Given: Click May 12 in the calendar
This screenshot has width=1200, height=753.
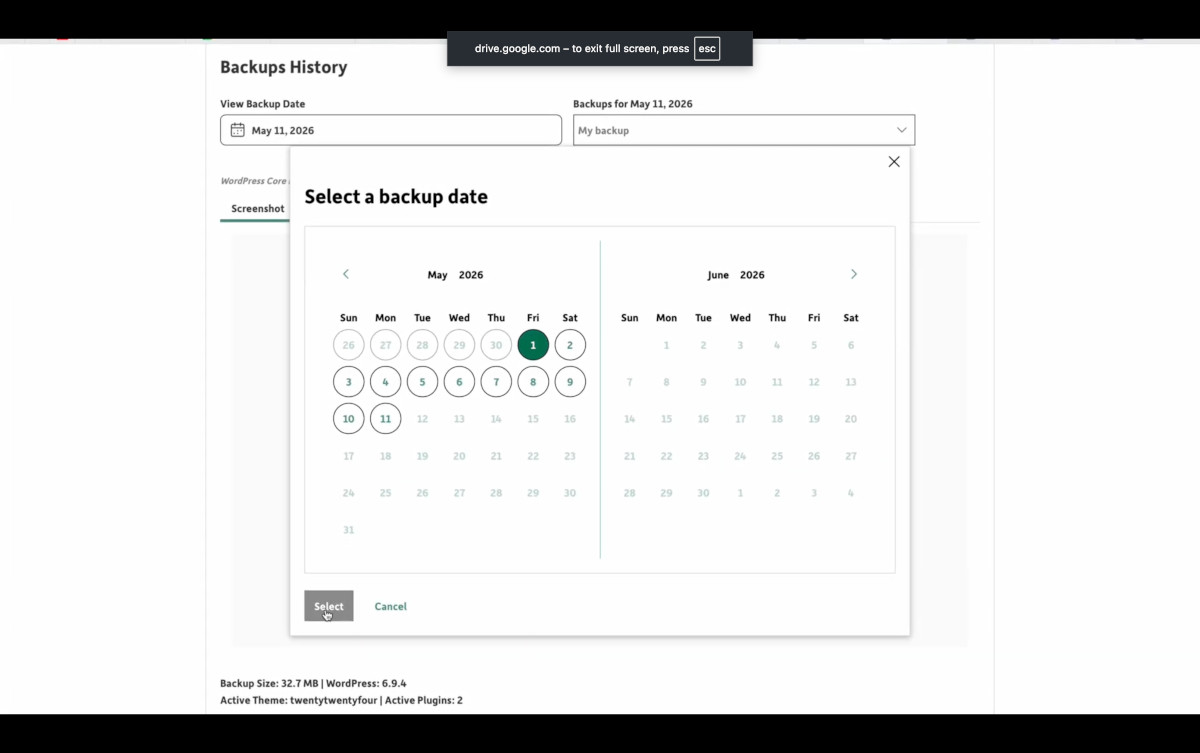Looking at the screenshot, I should [x=422, y=419].
